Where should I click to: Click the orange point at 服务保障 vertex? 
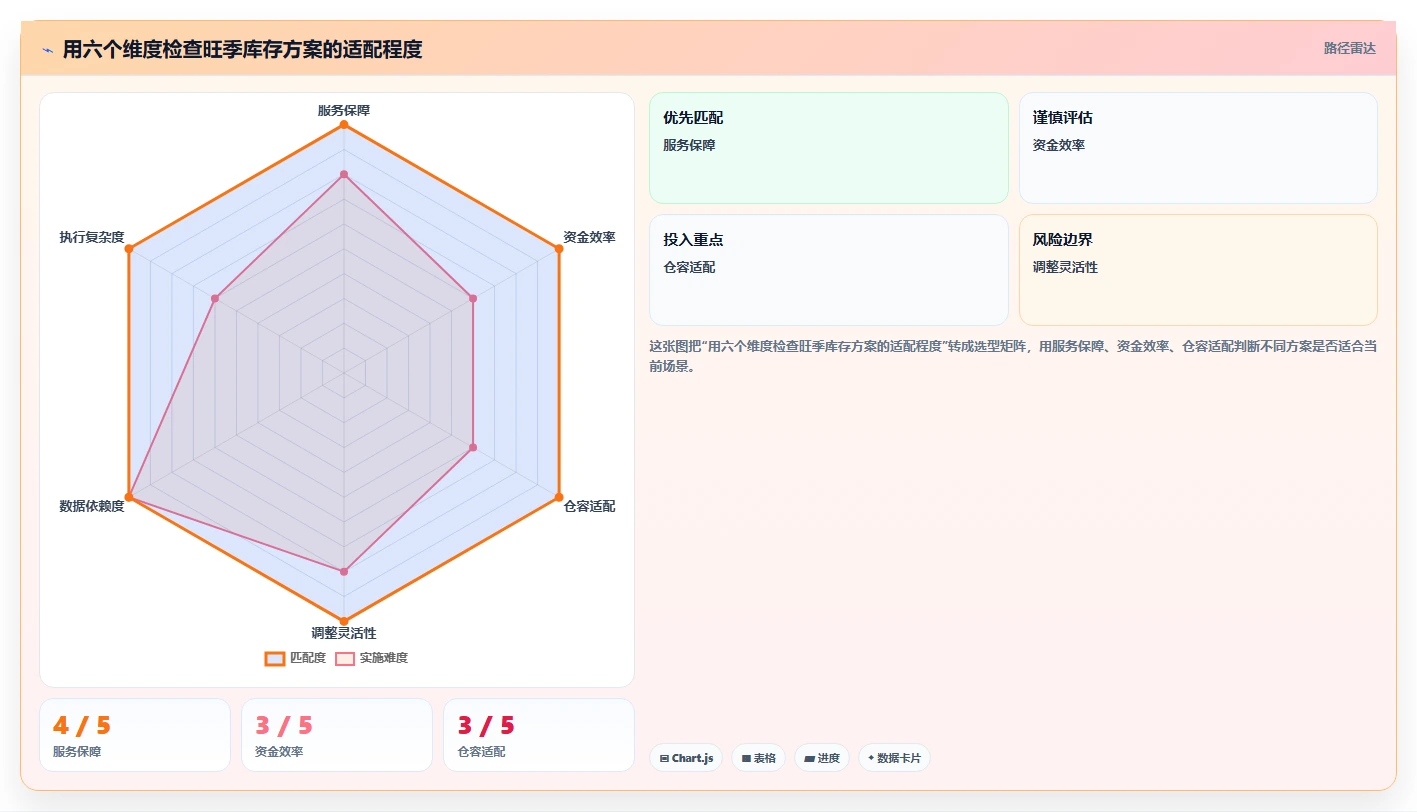click(344, 125)
